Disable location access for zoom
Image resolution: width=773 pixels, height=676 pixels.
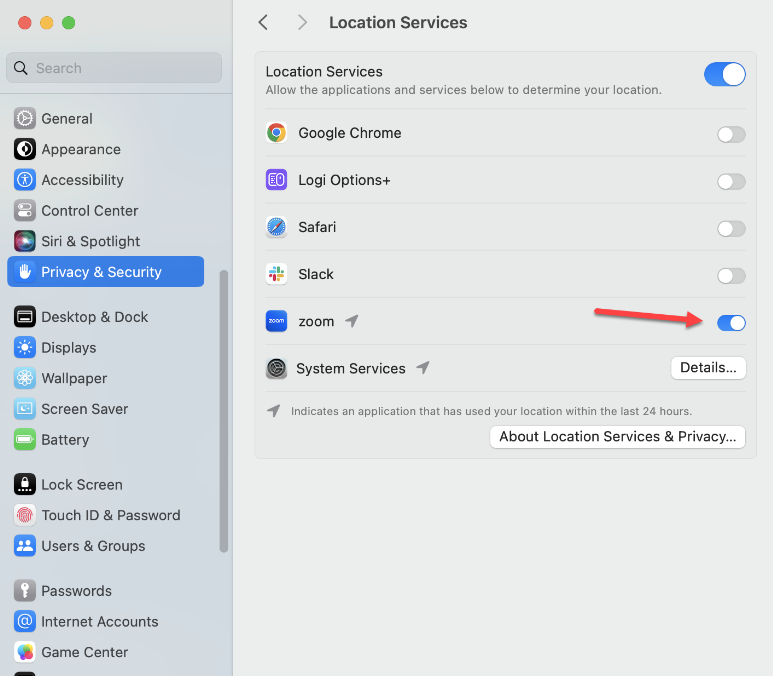(x=731, y=322)
